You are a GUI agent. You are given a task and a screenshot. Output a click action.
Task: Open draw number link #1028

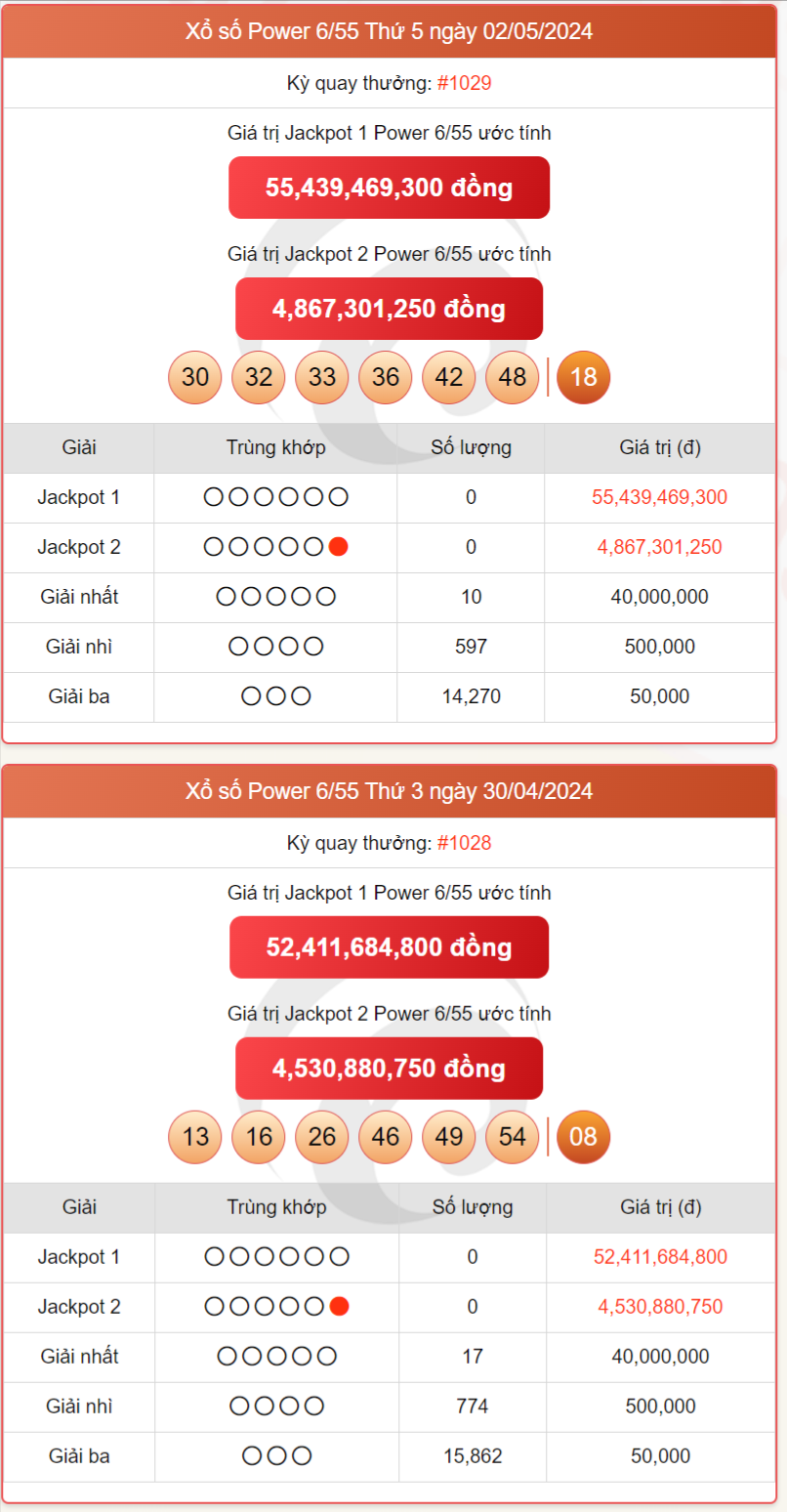[464, 843]
